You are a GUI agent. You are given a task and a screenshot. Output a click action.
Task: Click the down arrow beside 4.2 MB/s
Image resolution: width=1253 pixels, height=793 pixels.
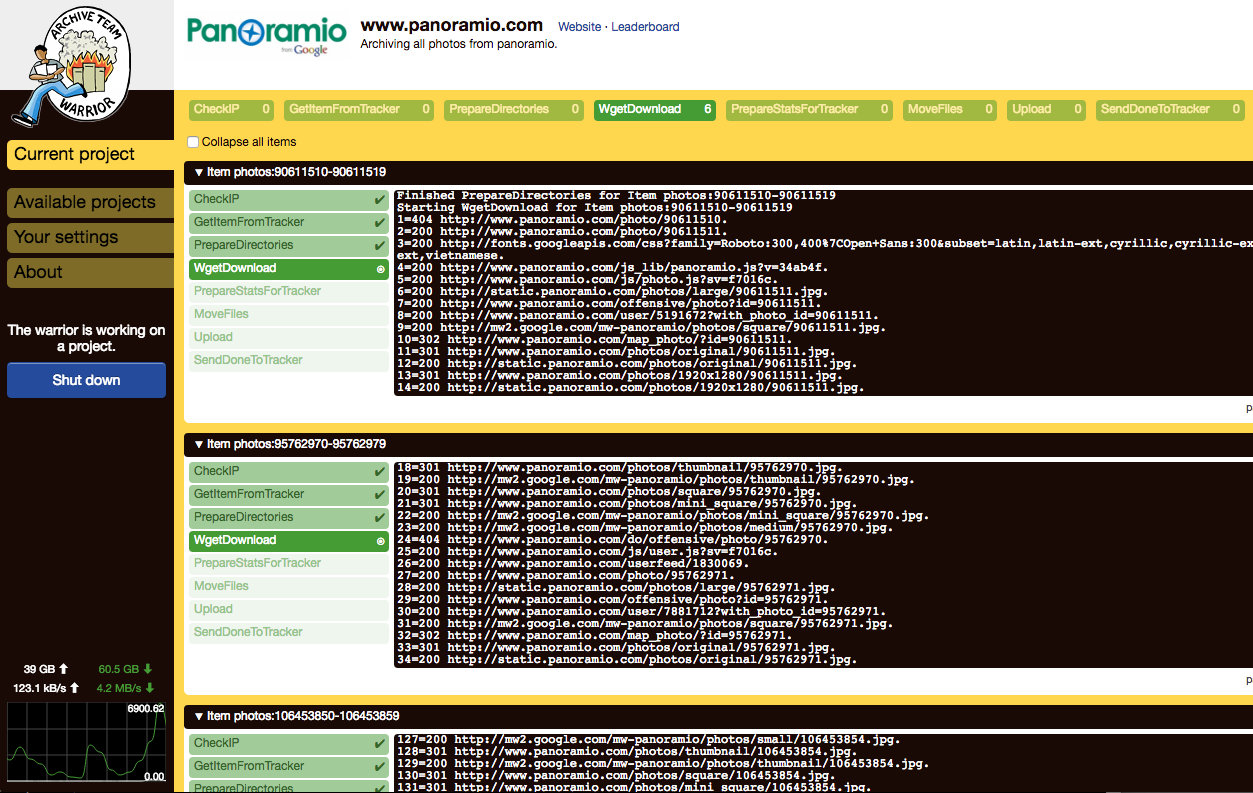point(150,688)
